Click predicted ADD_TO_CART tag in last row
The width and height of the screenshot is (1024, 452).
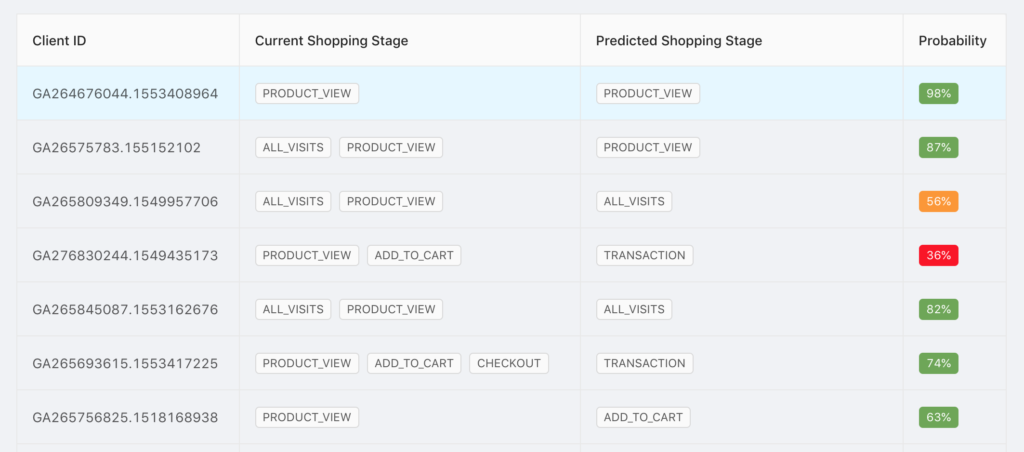coord(643,417)
